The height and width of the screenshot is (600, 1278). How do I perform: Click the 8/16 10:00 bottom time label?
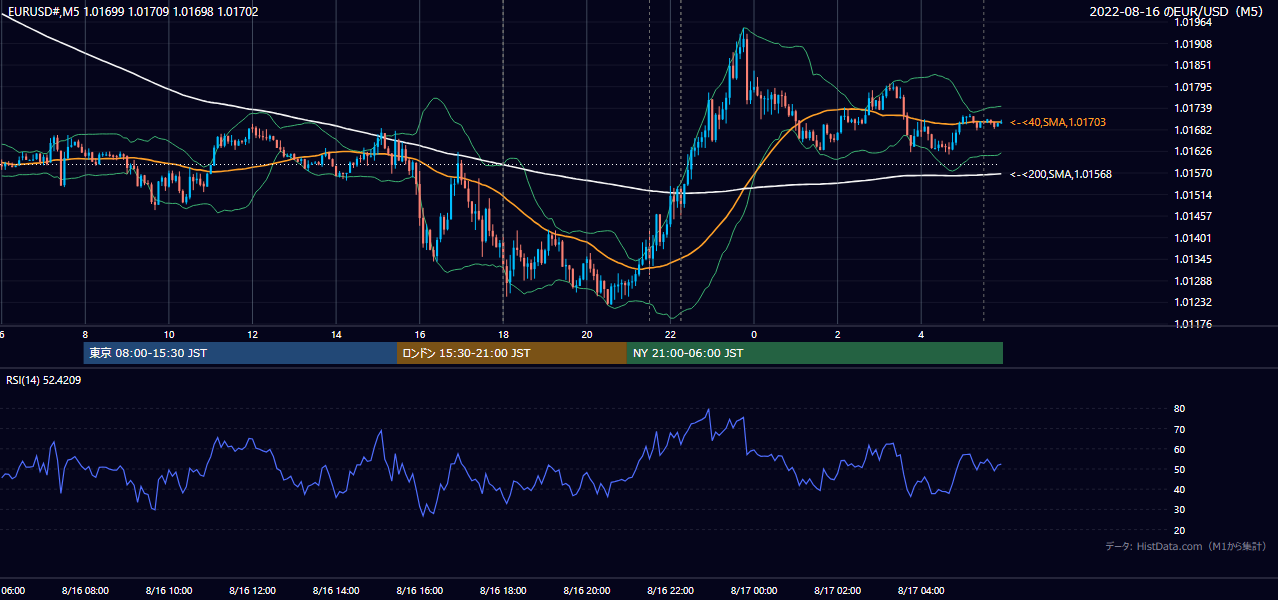[x=168, y=591]
